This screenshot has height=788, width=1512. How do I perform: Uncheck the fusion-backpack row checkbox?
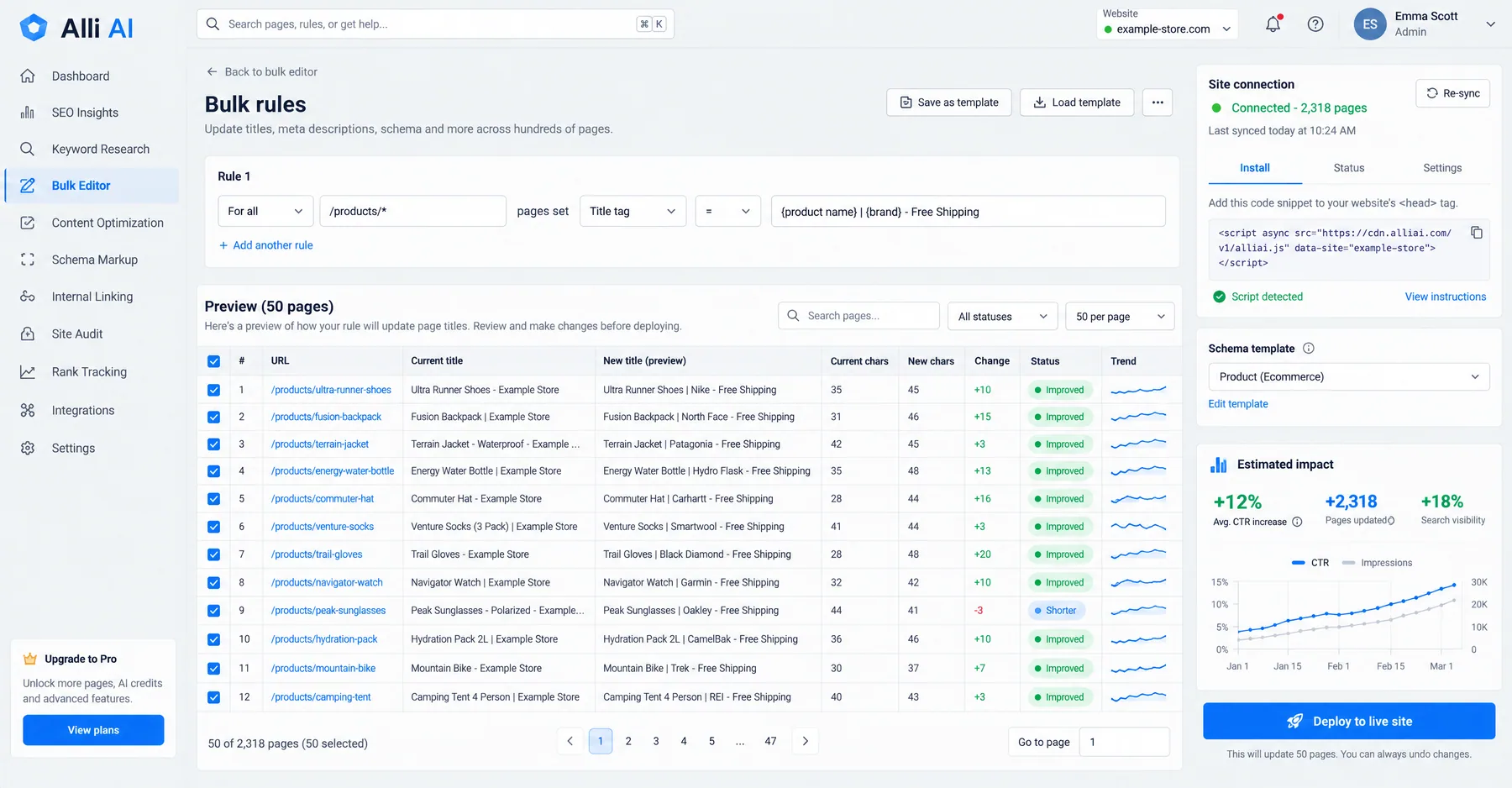pos(213,417)
